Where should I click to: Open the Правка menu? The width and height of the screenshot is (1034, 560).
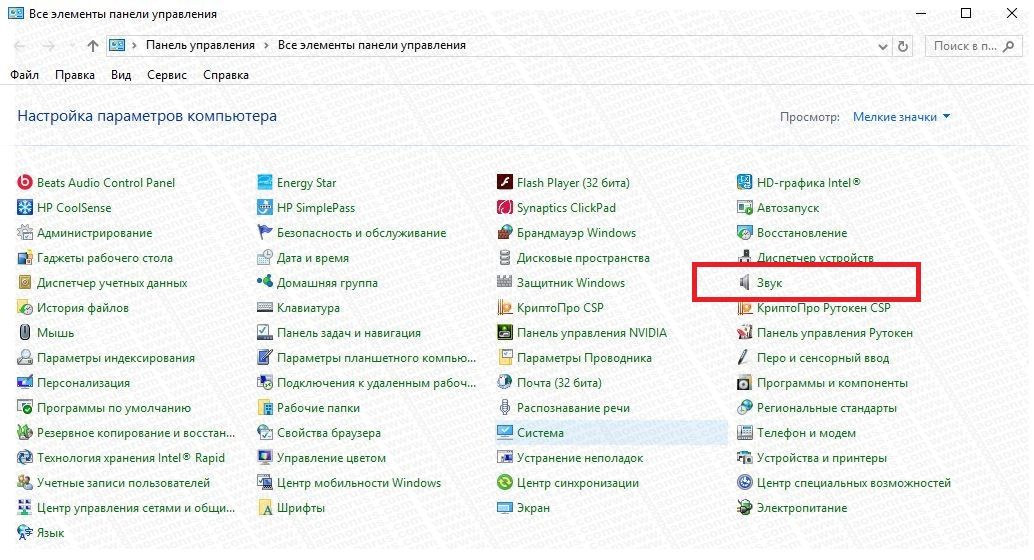click(x=75, y=75)
